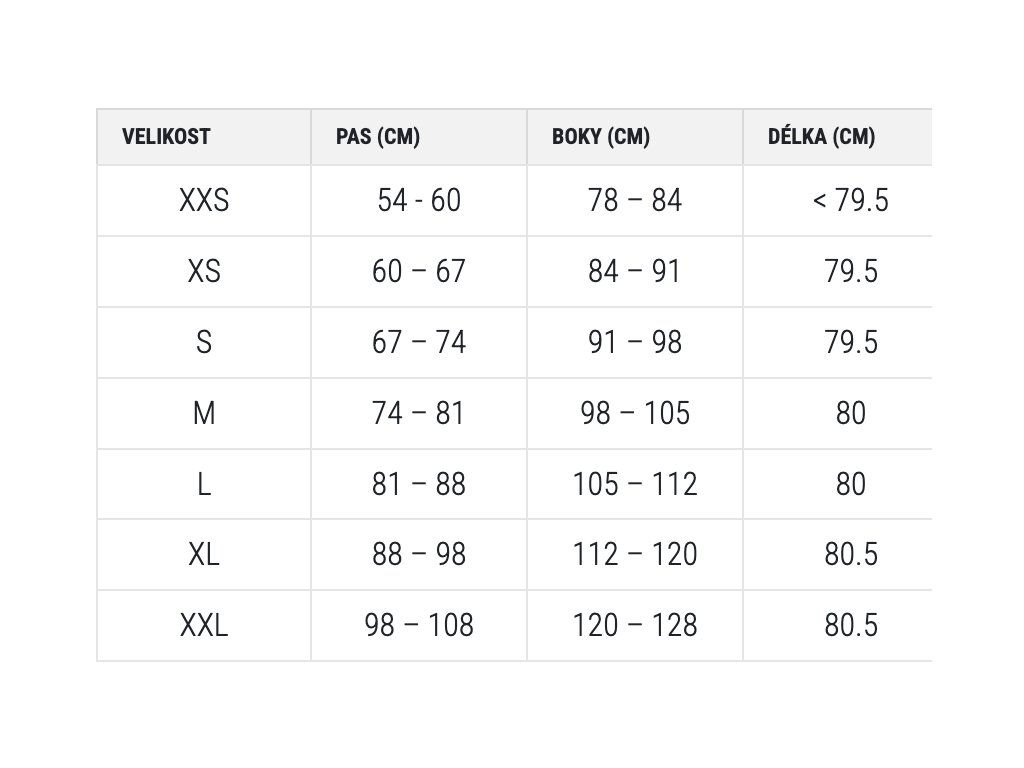Viewport: 1024px width, 768px height.
Task: Select the XS size cell
Action: point(204,272)
